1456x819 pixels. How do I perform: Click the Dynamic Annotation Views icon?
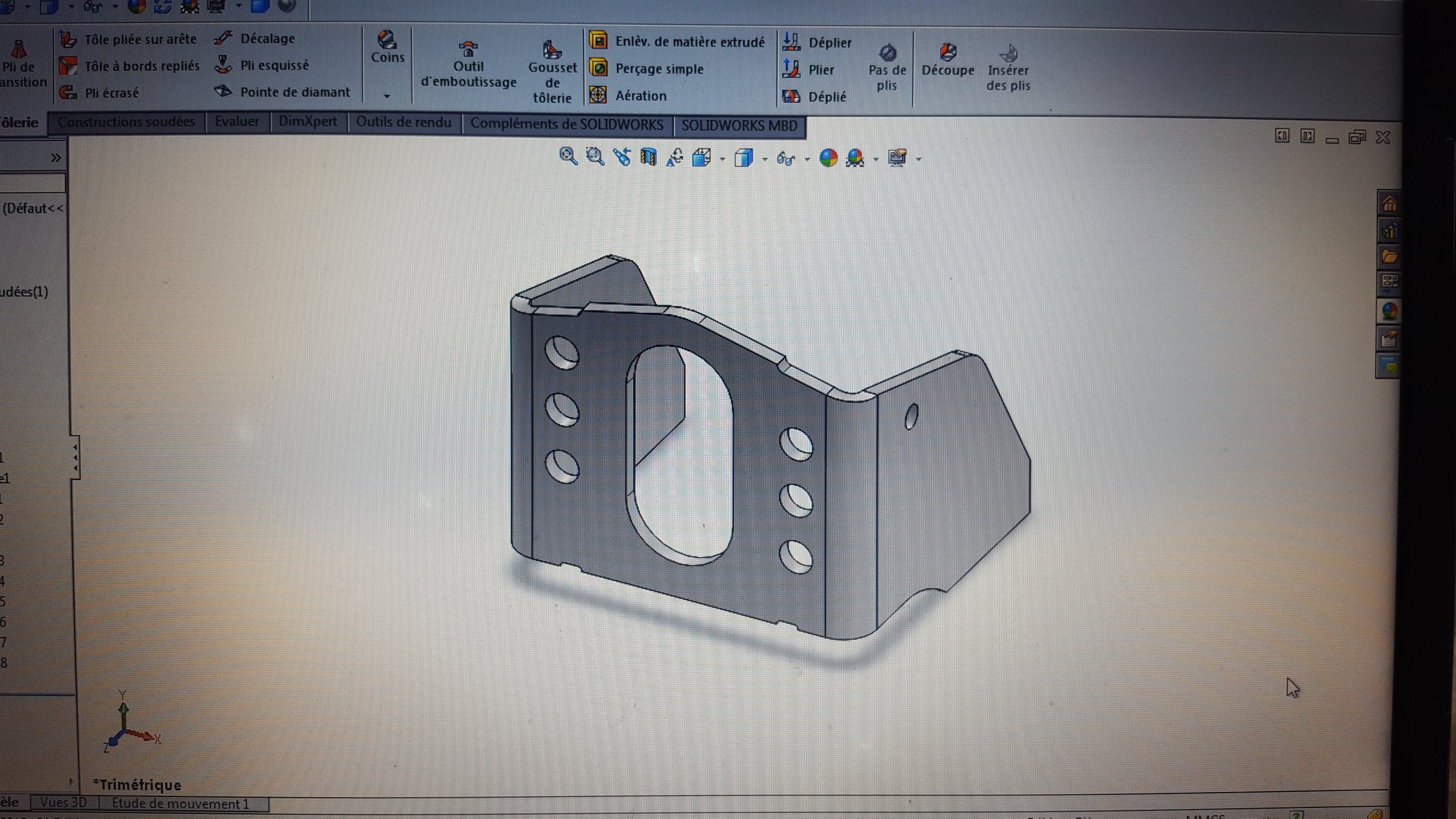pyautogui.click(x=675, y=157)
